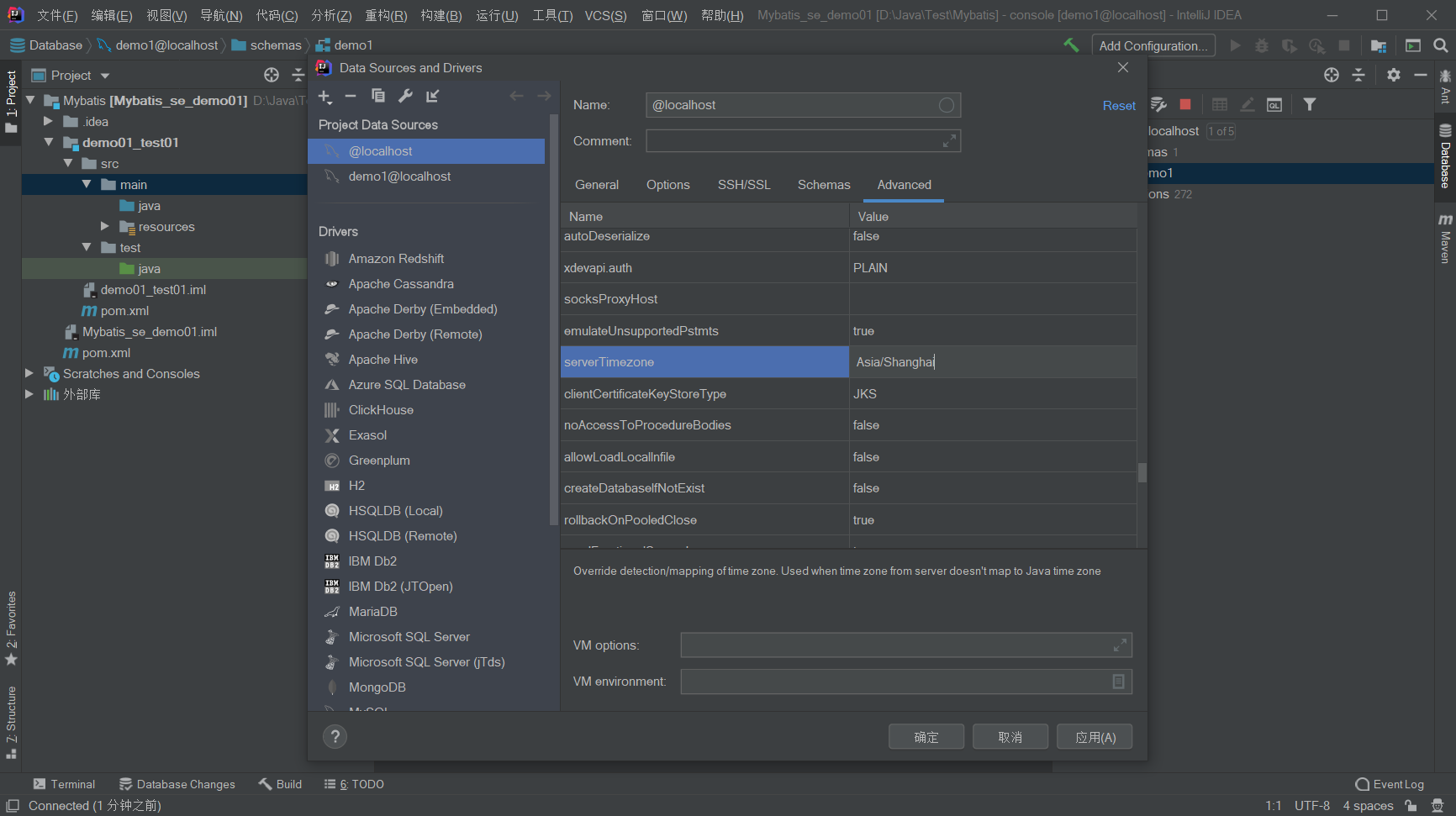Build project with the green hammer icon
The width and height of the screenshot is (1456, 816).
[x=1071, y=45]
